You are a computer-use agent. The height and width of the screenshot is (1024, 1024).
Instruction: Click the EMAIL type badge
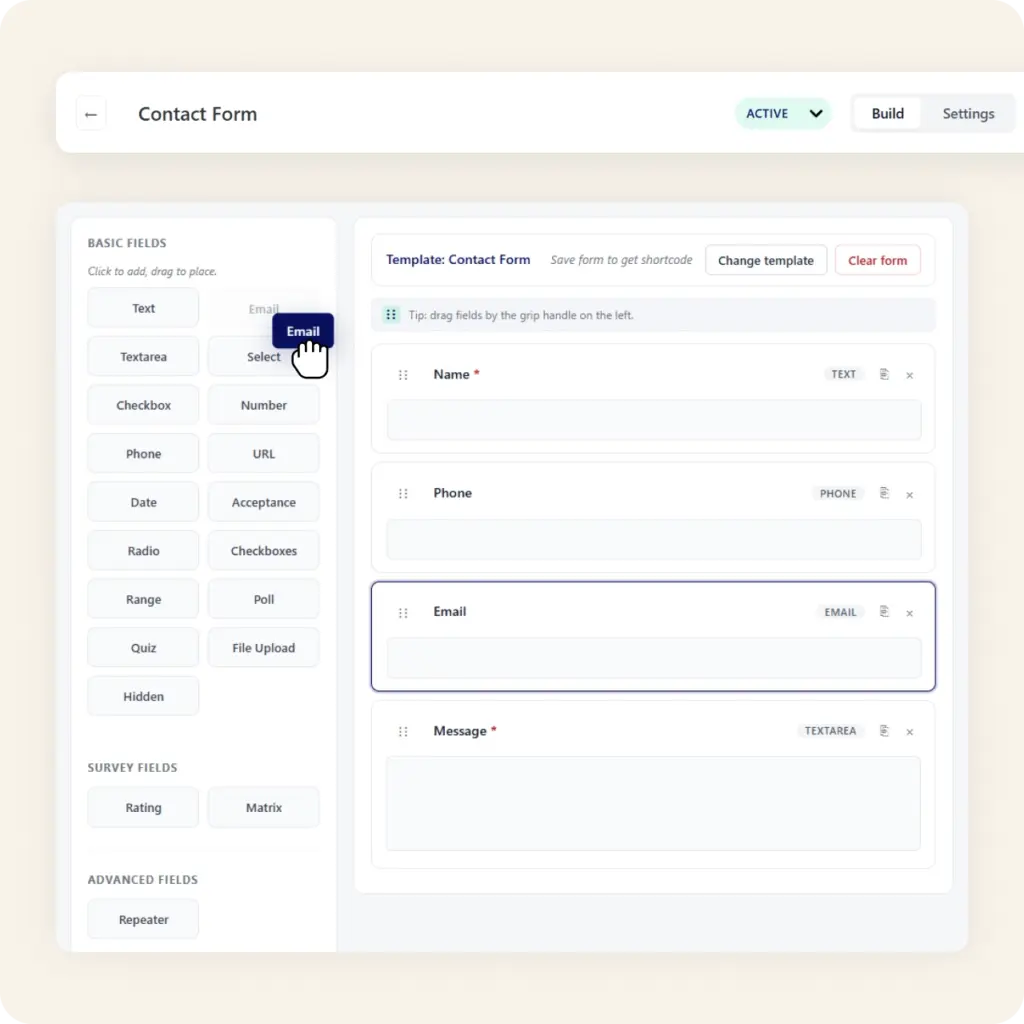click(840, 612)
